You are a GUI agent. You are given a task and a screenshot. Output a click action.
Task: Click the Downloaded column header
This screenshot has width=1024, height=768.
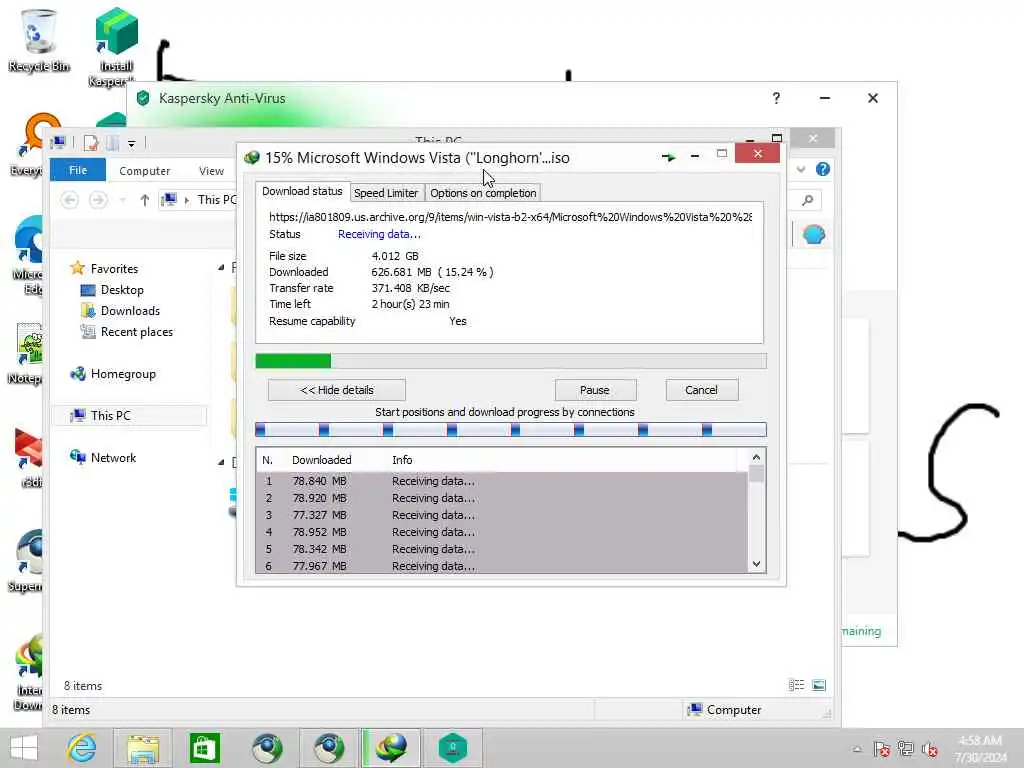pyautogui.click(x=321, y=460)
